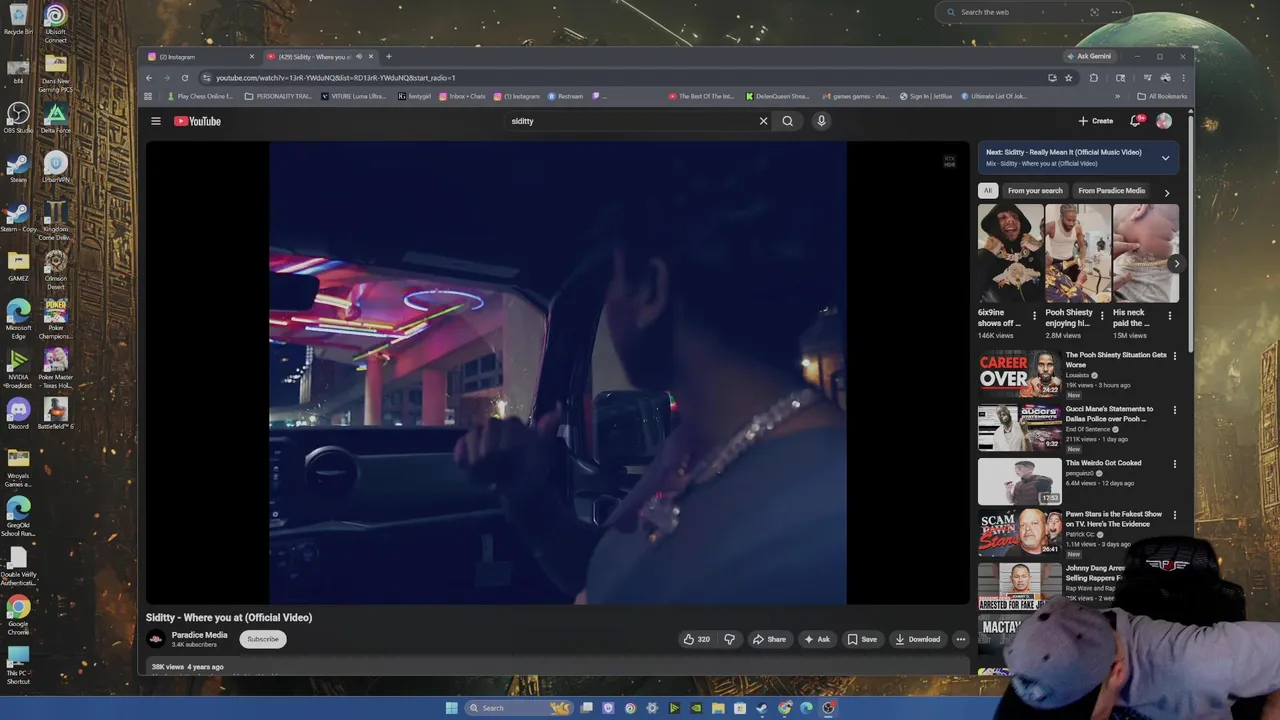
Task: Open OBS Studio desktop icon
Action: [x=18, y=117]
